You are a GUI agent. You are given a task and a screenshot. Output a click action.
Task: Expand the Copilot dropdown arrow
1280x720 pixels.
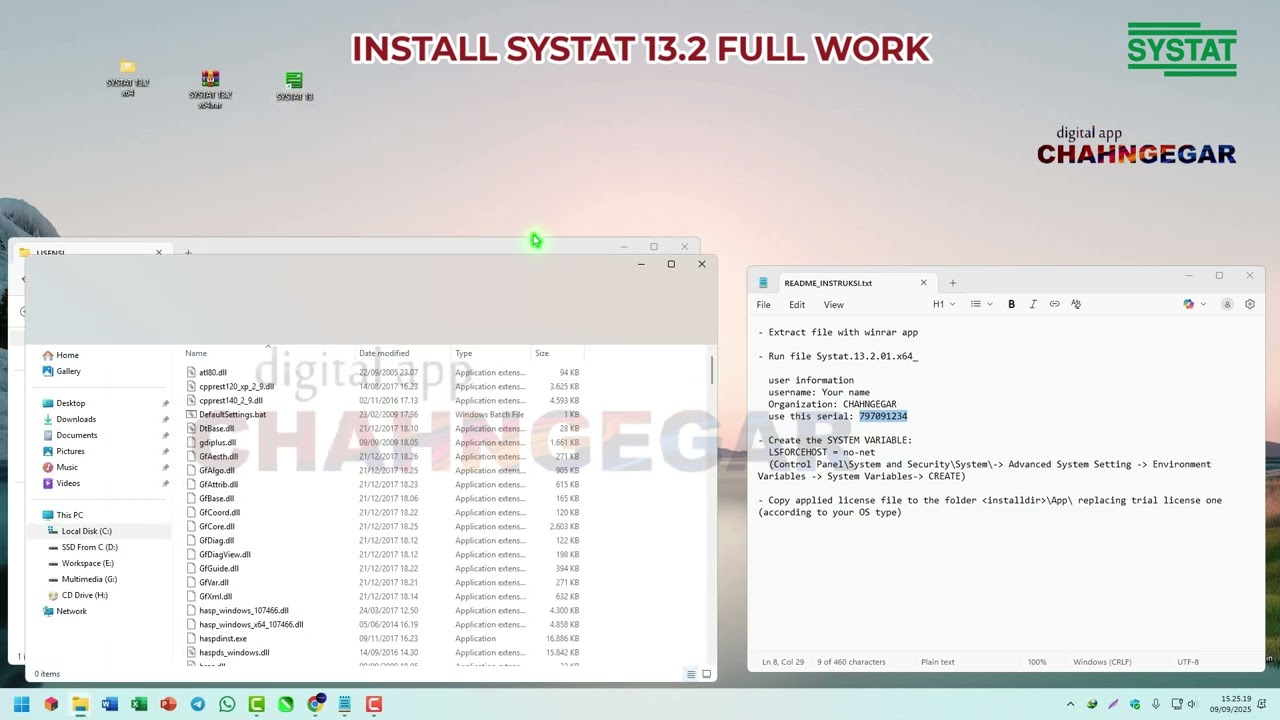tap(1203, 304)
